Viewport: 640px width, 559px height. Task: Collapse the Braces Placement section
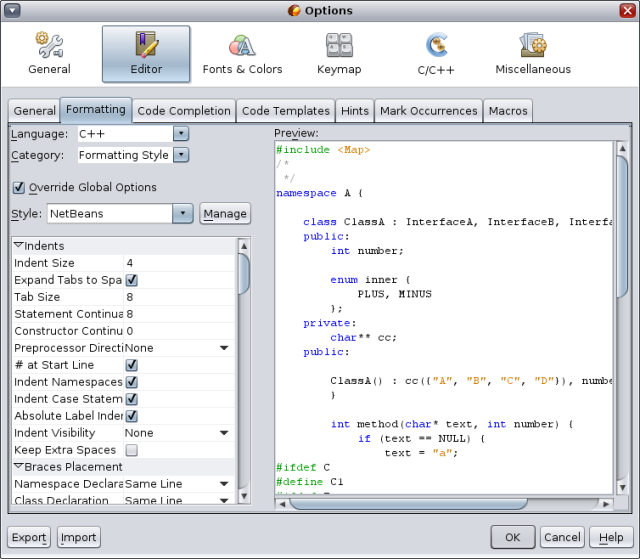18,466
